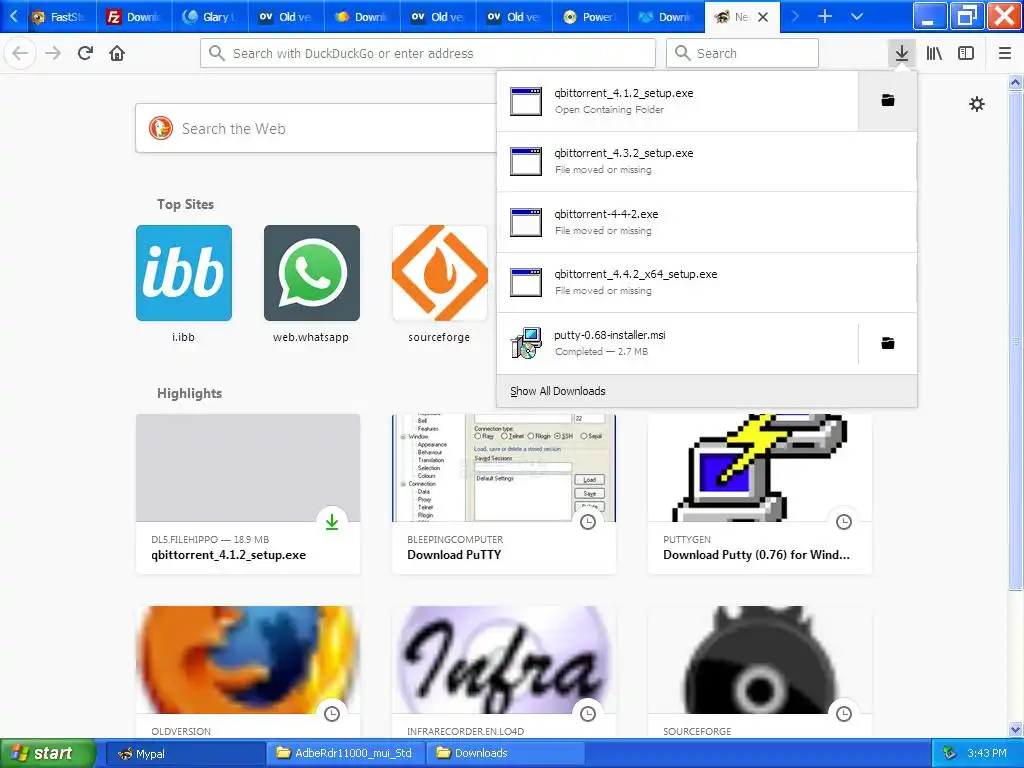
Task: Go back with the back arrow button
Action: [x=20, y=53]
